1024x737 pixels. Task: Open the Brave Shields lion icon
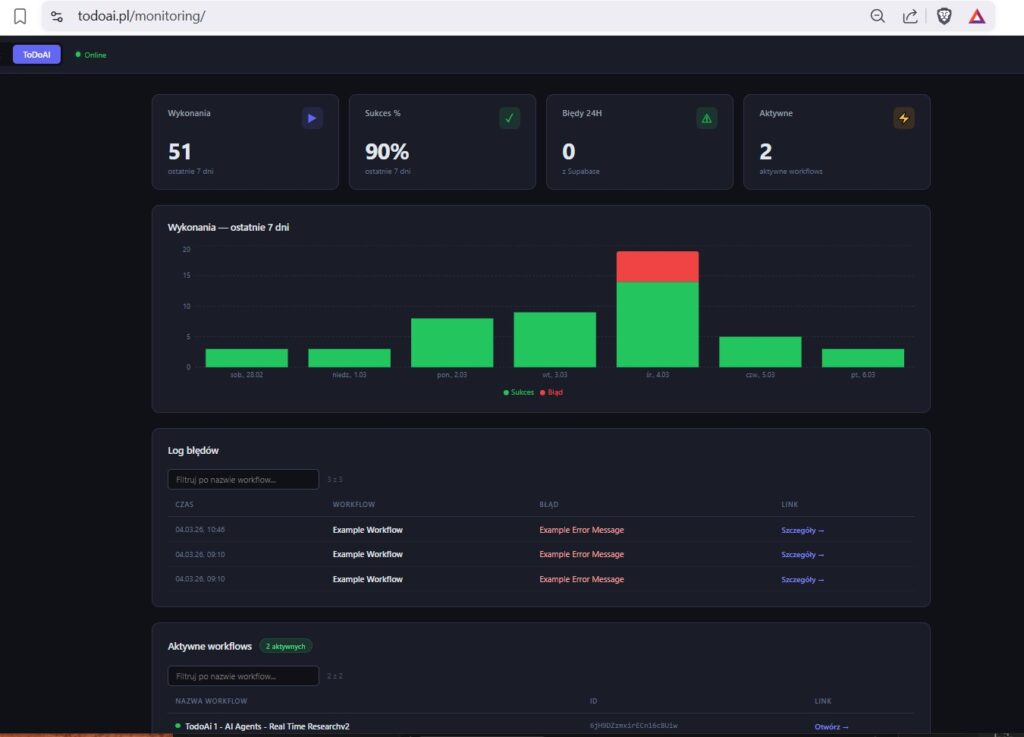(x=944, y=16)
